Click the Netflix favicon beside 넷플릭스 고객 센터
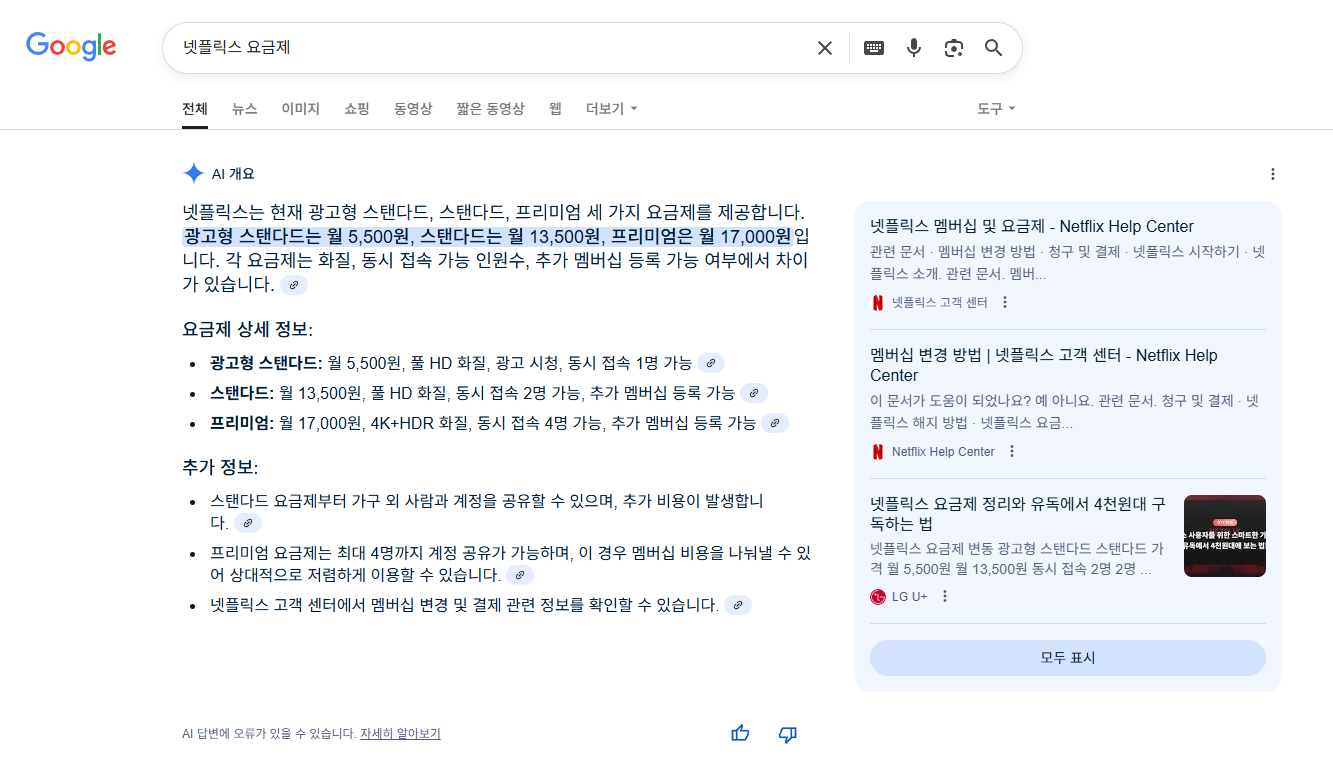Viewport: 1333px width, 757px height. pyautogui.click(x=878, y=302)
